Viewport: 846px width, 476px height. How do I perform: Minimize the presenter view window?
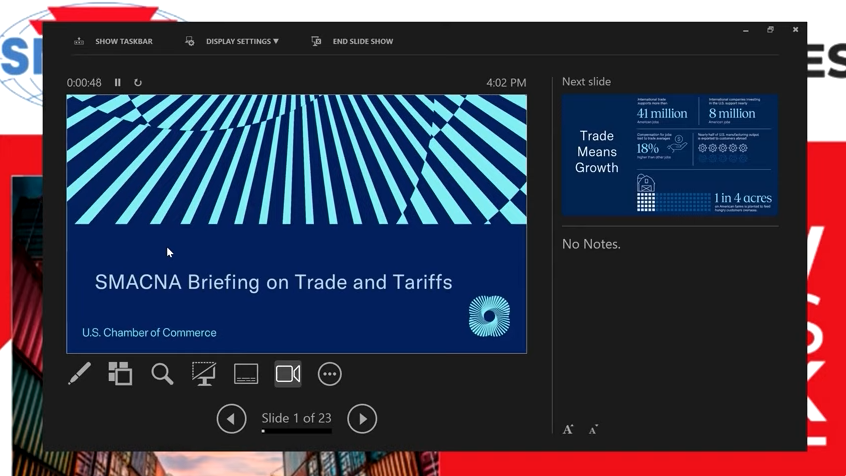coord(746,30)
